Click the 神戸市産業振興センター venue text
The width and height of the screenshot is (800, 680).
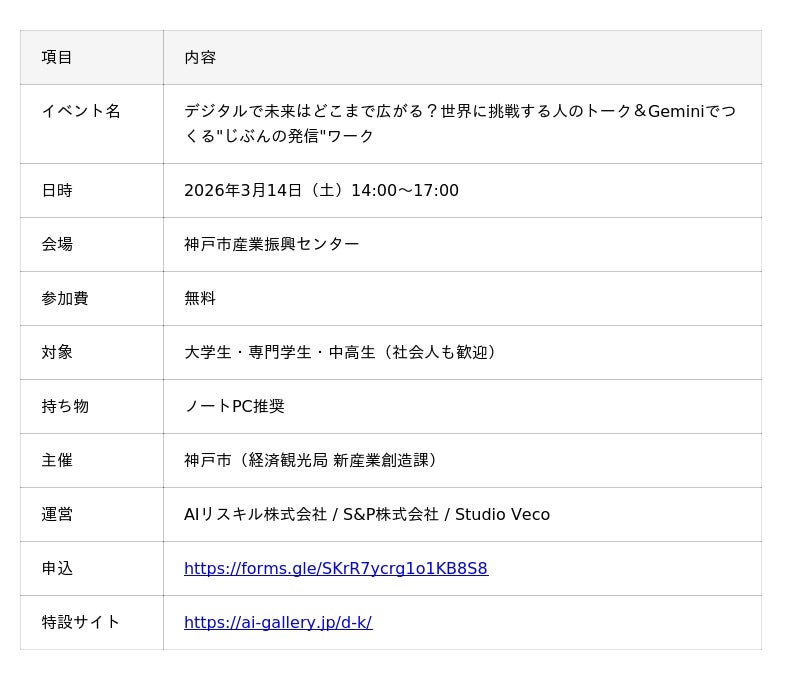coord(271,245)
